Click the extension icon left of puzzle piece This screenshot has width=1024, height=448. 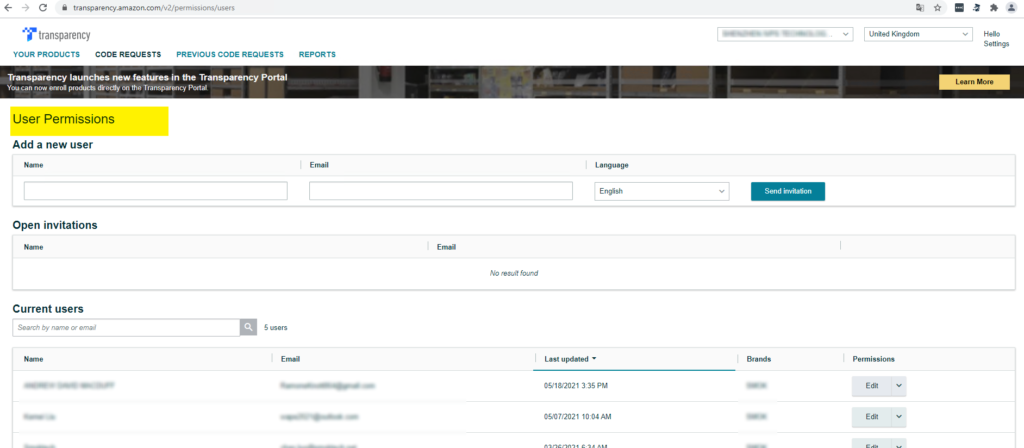coord(977,8)
